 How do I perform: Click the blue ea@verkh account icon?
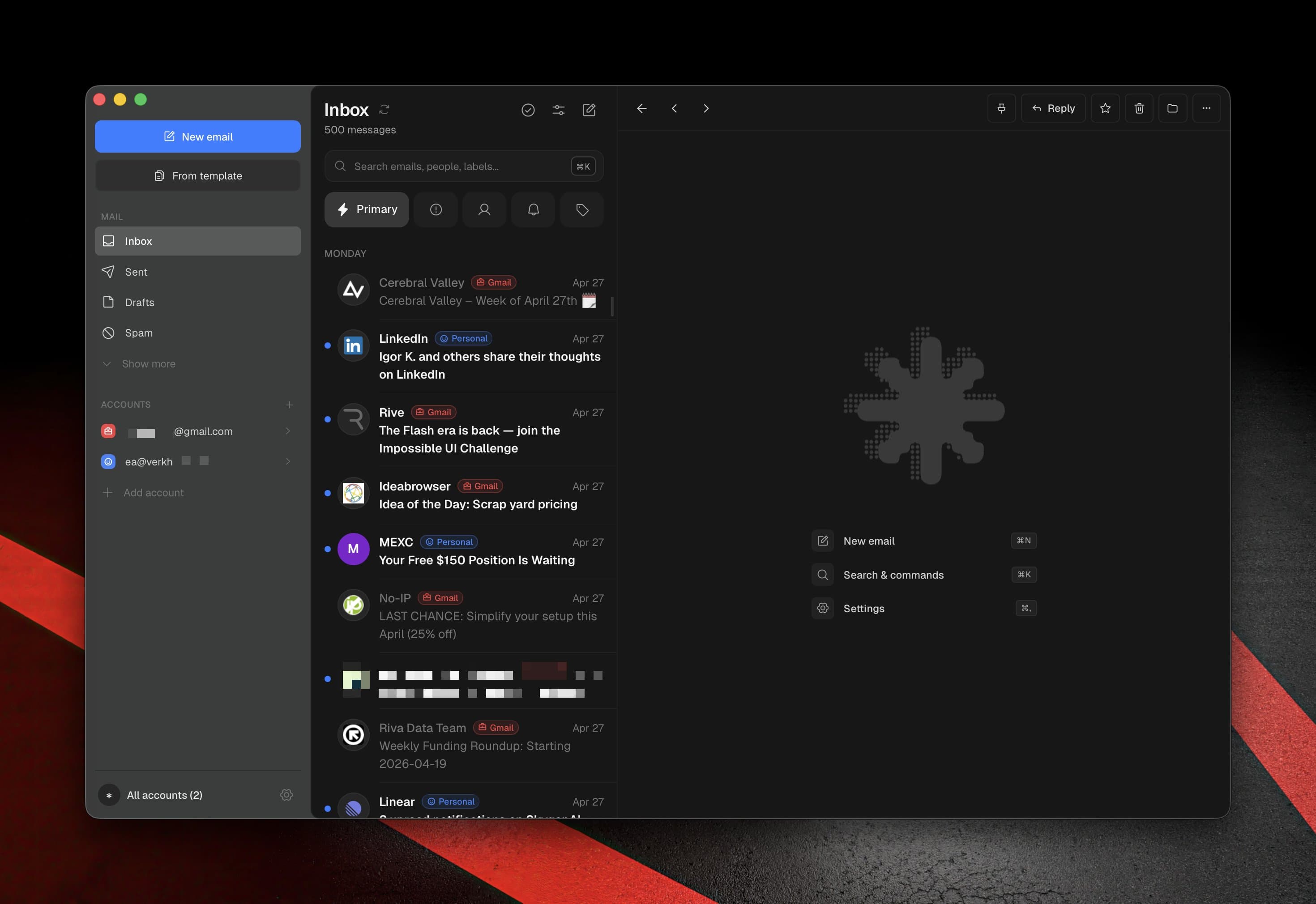[x=108, y=462]
